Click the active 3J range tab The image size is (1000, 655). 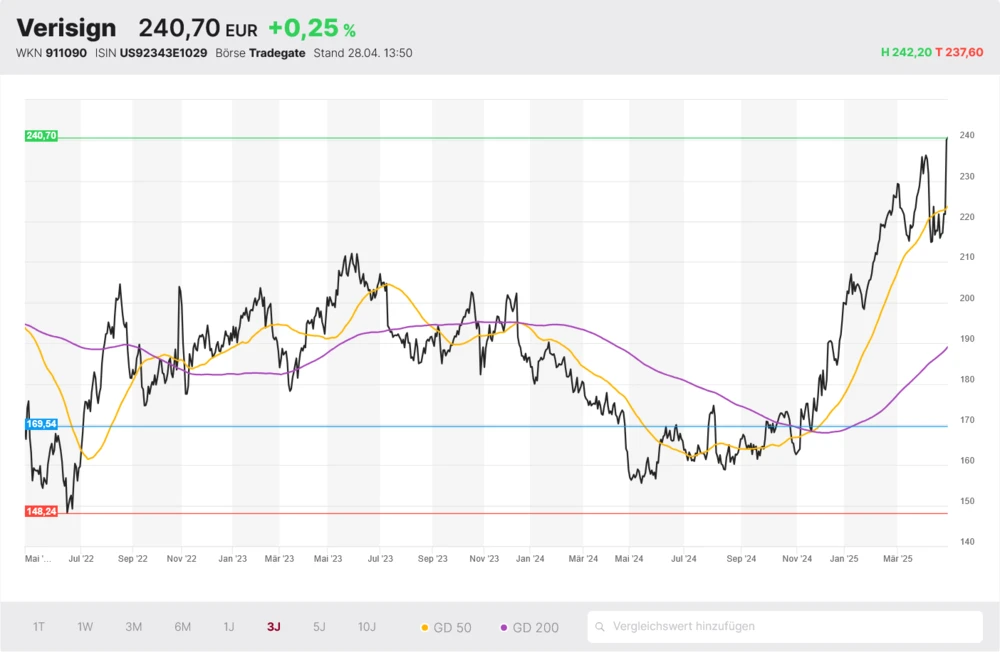274,627
